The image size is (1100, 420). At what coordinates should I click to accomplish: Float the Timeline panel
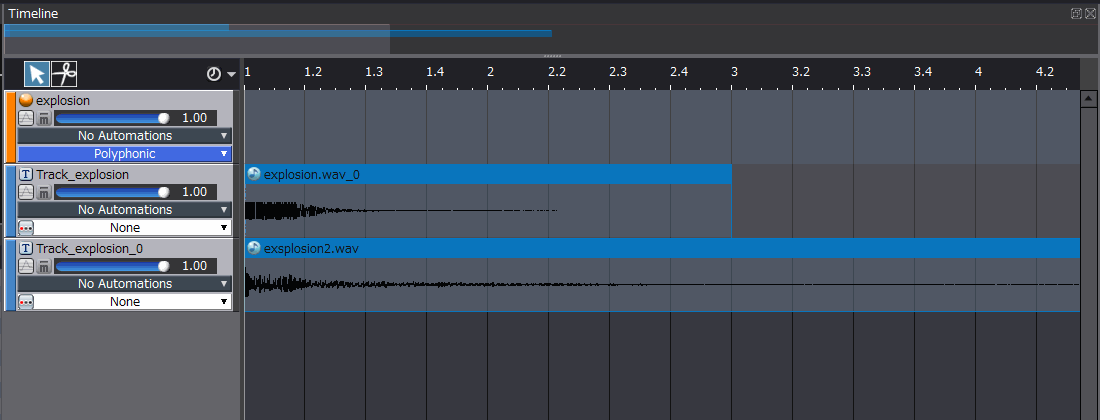coord(1076,13)
